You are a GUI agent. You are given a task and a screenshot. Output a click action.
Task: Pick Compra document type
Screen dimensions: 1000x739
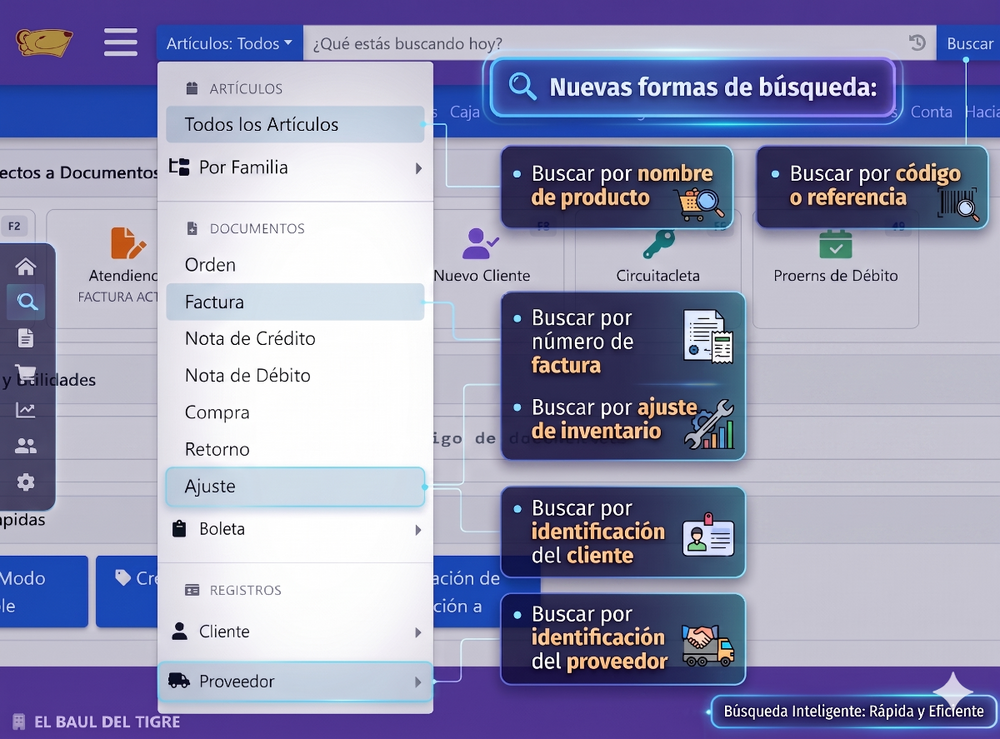pos(295,413)
